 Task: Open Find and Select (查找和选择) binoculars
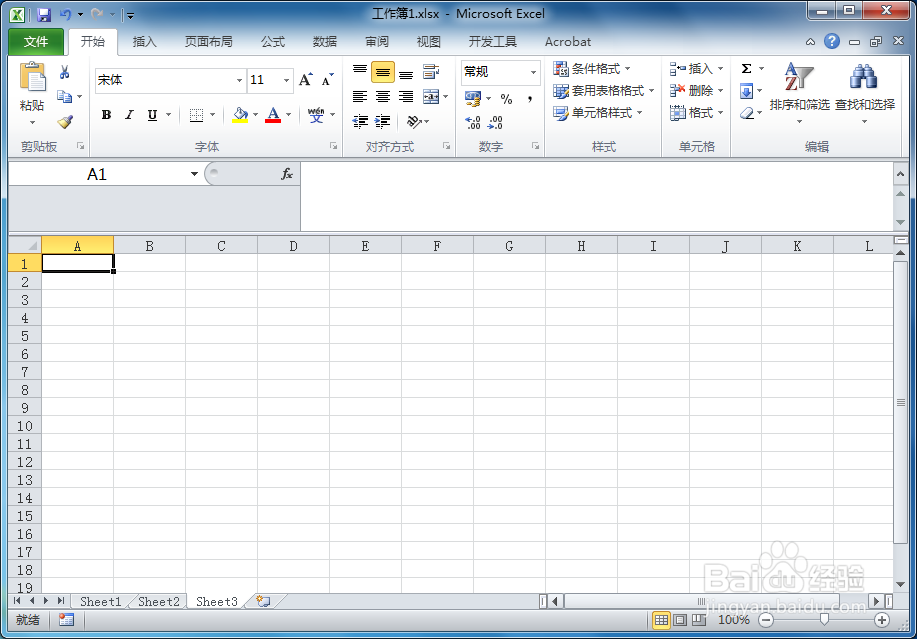[x=864, y=92]
